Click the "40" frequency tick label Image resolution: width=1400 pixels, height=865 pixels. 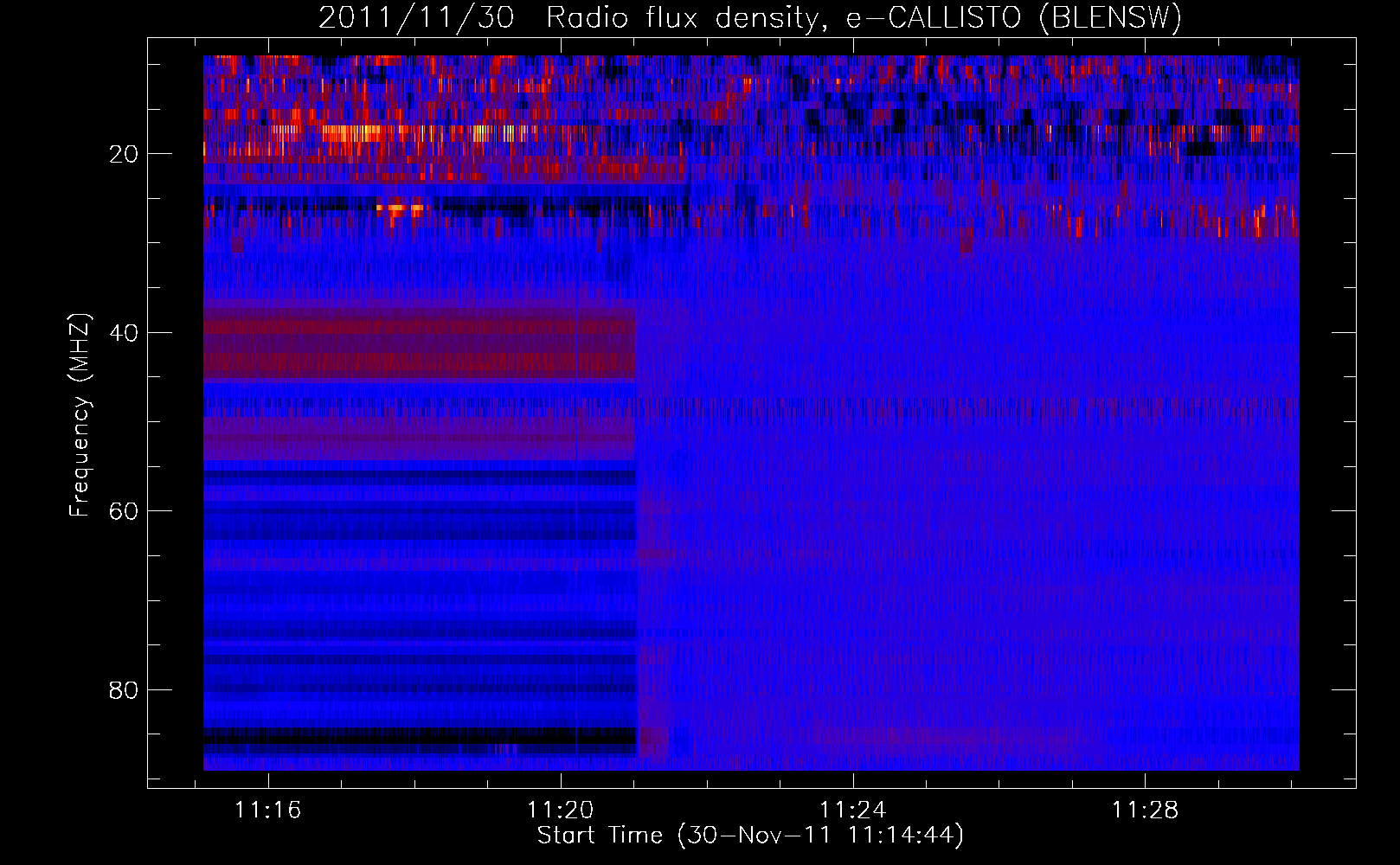(125, 333)
